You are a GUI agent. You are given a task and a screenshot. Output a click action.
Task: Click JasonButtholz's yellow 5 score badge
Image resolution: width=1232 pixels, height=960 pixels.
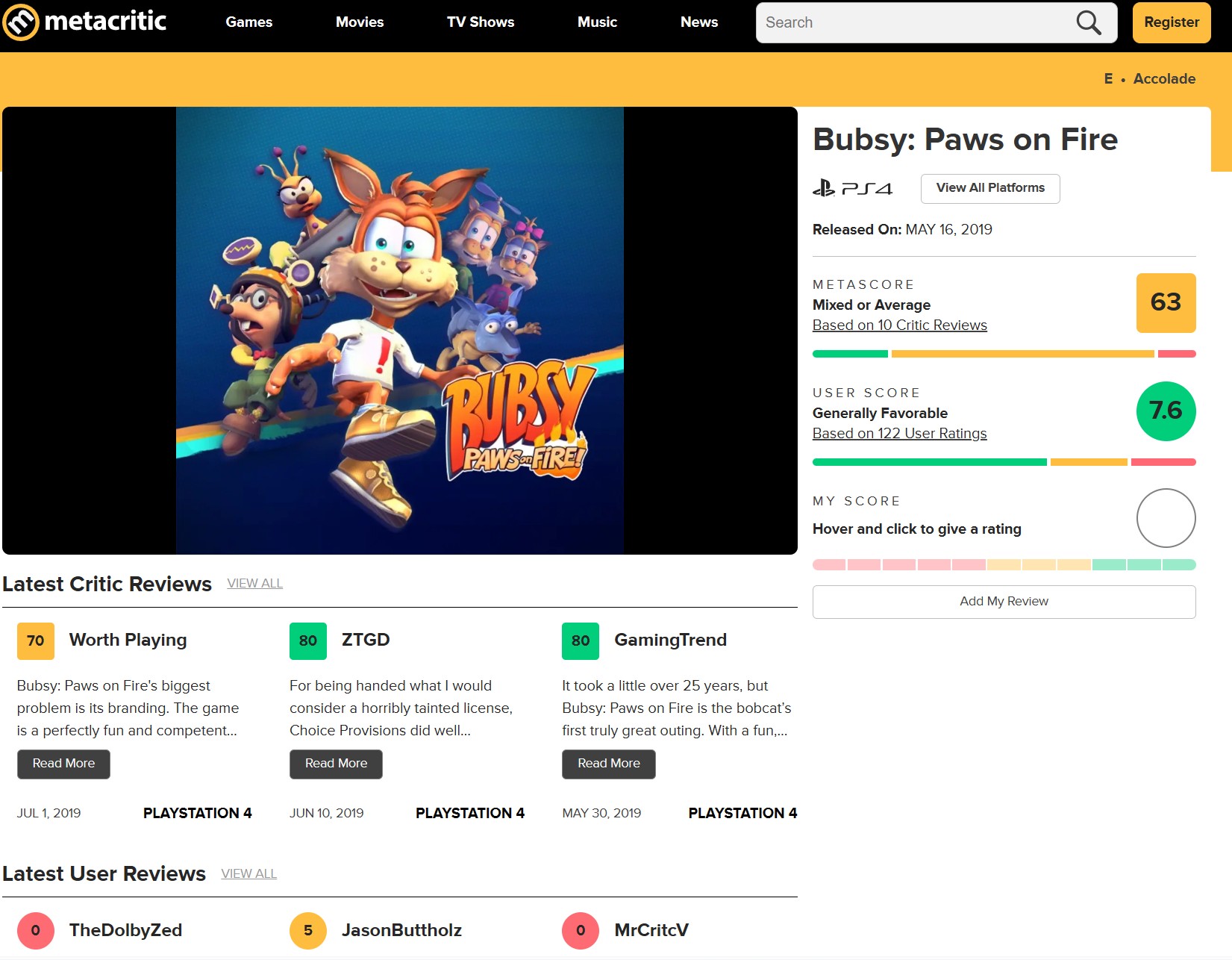click(308, 930)
